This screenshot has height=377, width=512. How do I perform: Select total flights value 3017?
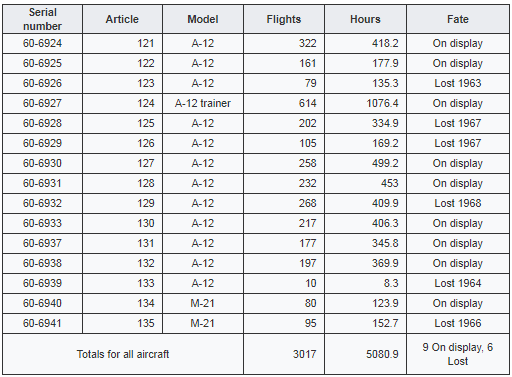click(284, 354)
